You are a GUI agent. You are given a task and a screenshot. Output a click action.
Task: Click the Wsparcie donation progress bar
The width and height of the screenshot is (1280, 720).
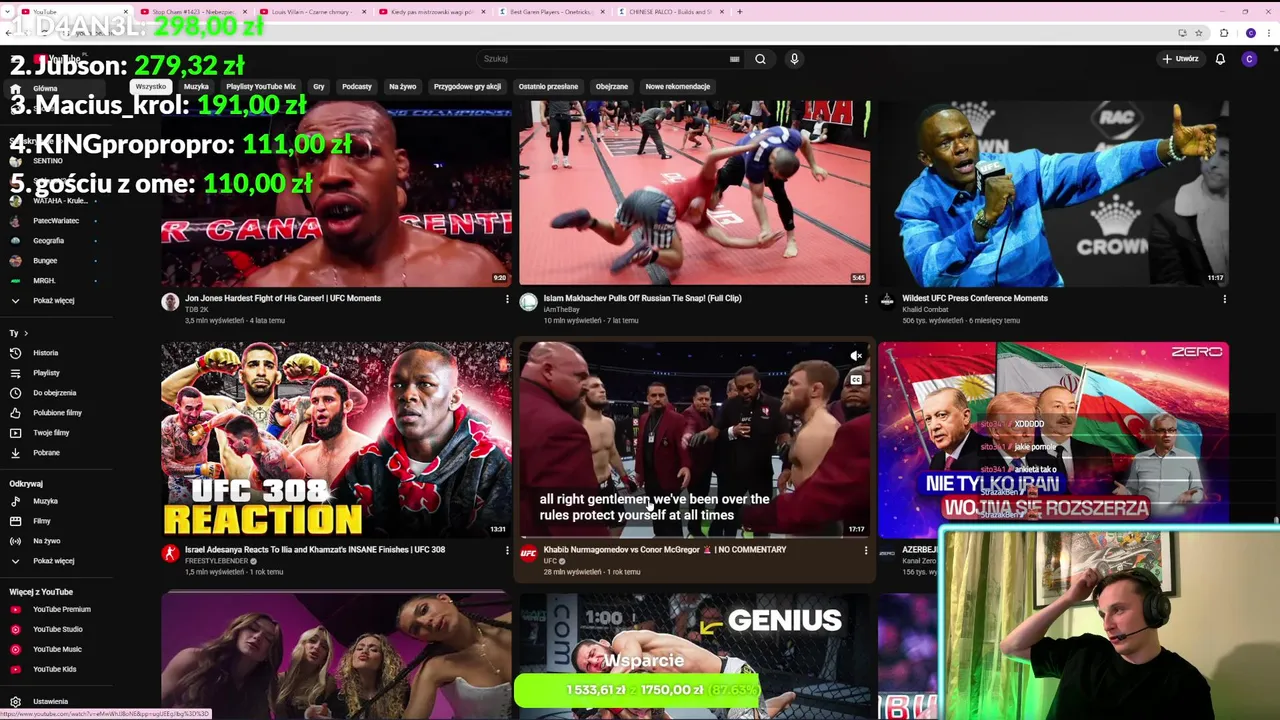(637, 690)
